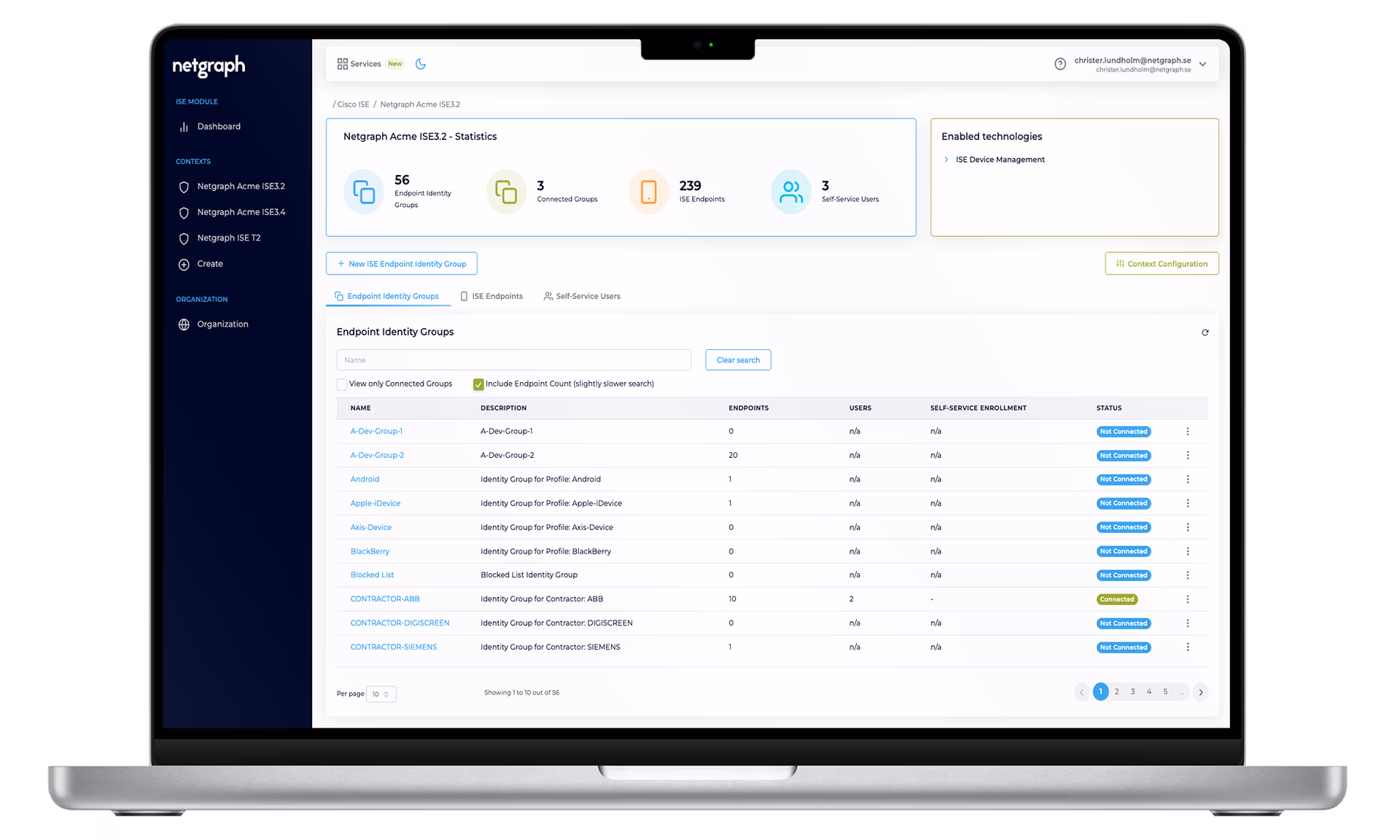Click the help question mark icon
Screen dimensions: 1400x840
tap(1060, 64)
